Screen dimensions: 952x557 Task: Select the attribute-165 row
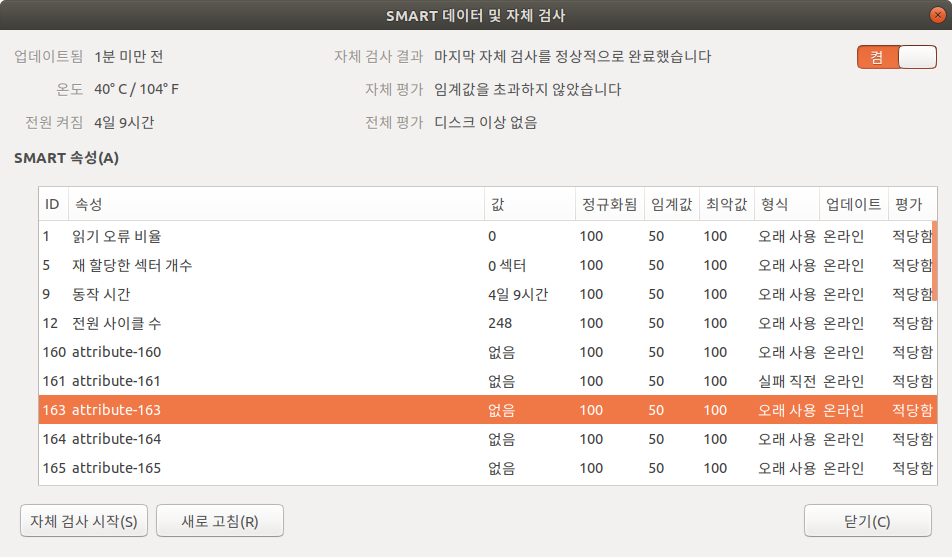click(x=488, y=468)
